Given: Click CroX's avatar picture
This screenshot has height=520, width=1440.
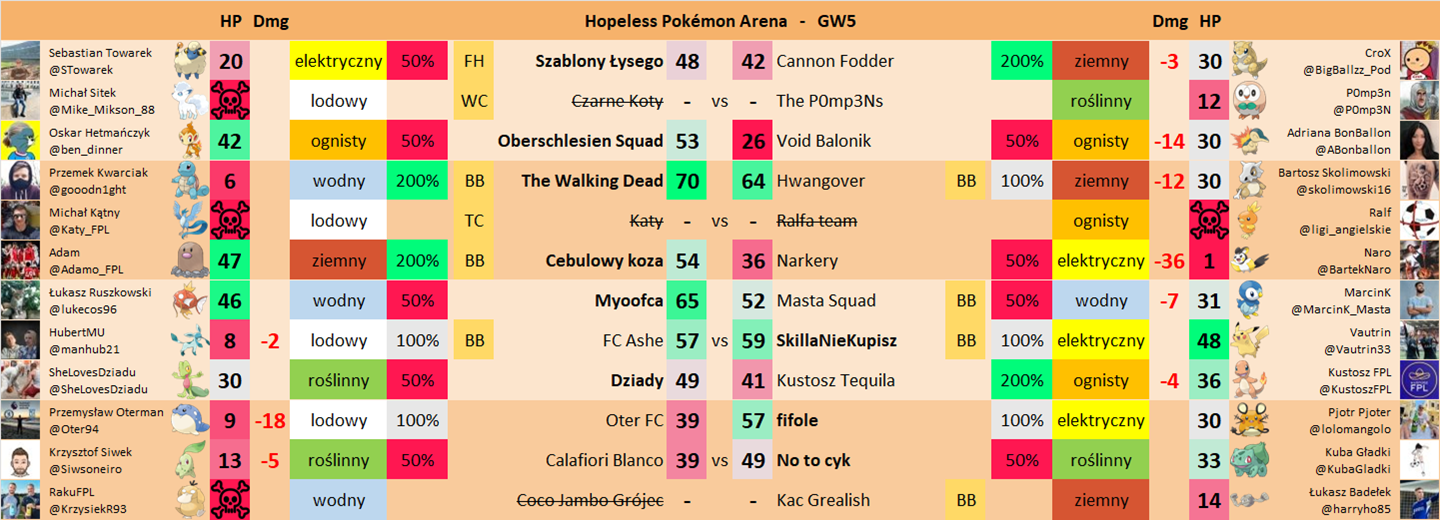Looking at the screenshot, I should click(1419, 61).
